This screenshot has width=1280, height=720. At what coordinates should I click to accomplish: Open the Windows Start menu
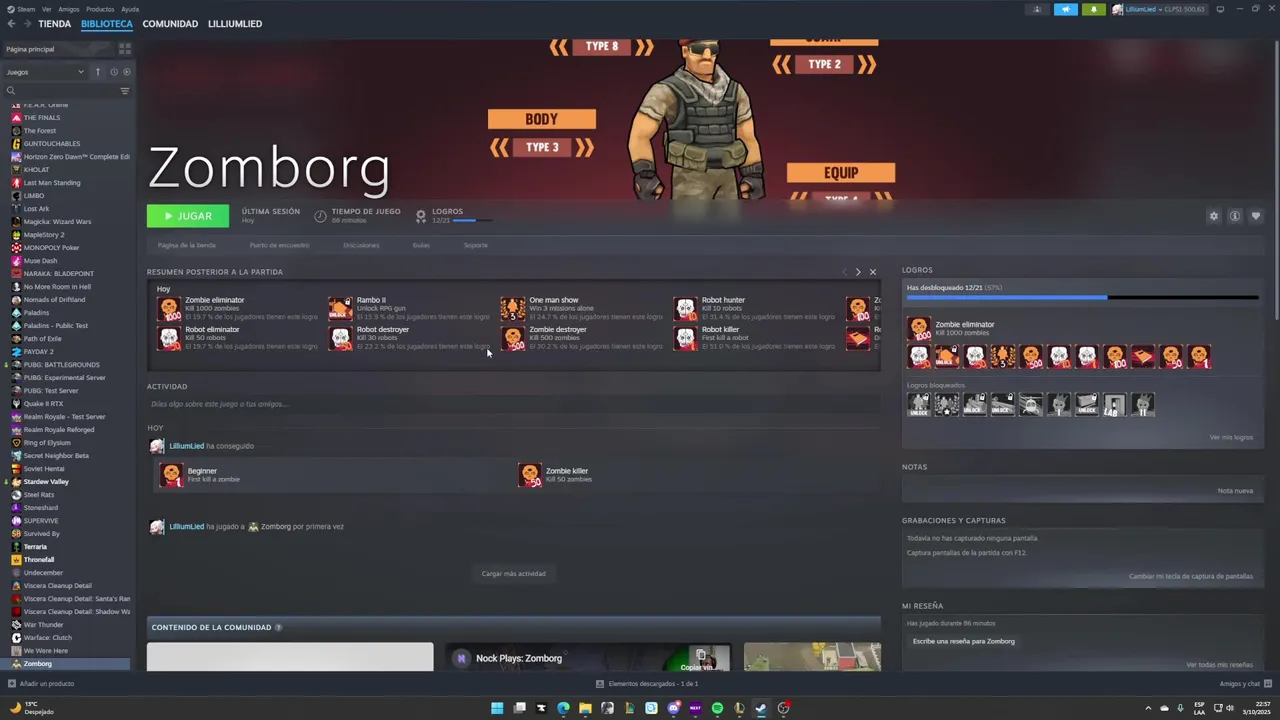497,708
